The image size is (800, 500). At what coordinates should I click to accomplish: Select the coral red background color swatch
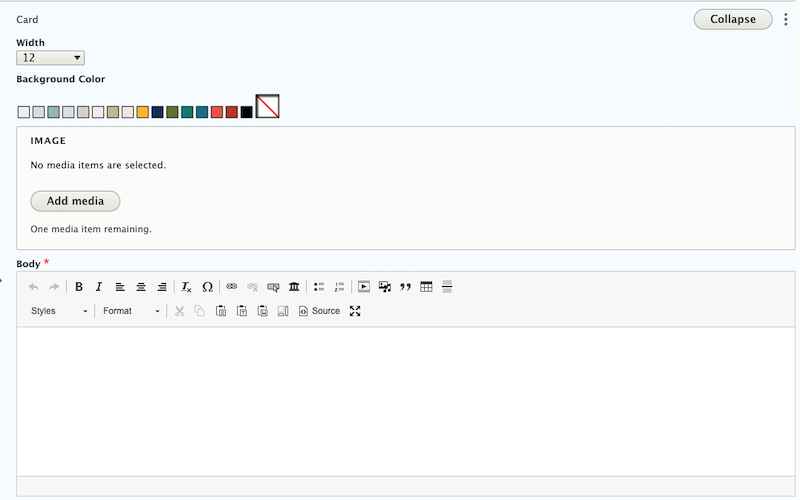click(x=217, y=112)
